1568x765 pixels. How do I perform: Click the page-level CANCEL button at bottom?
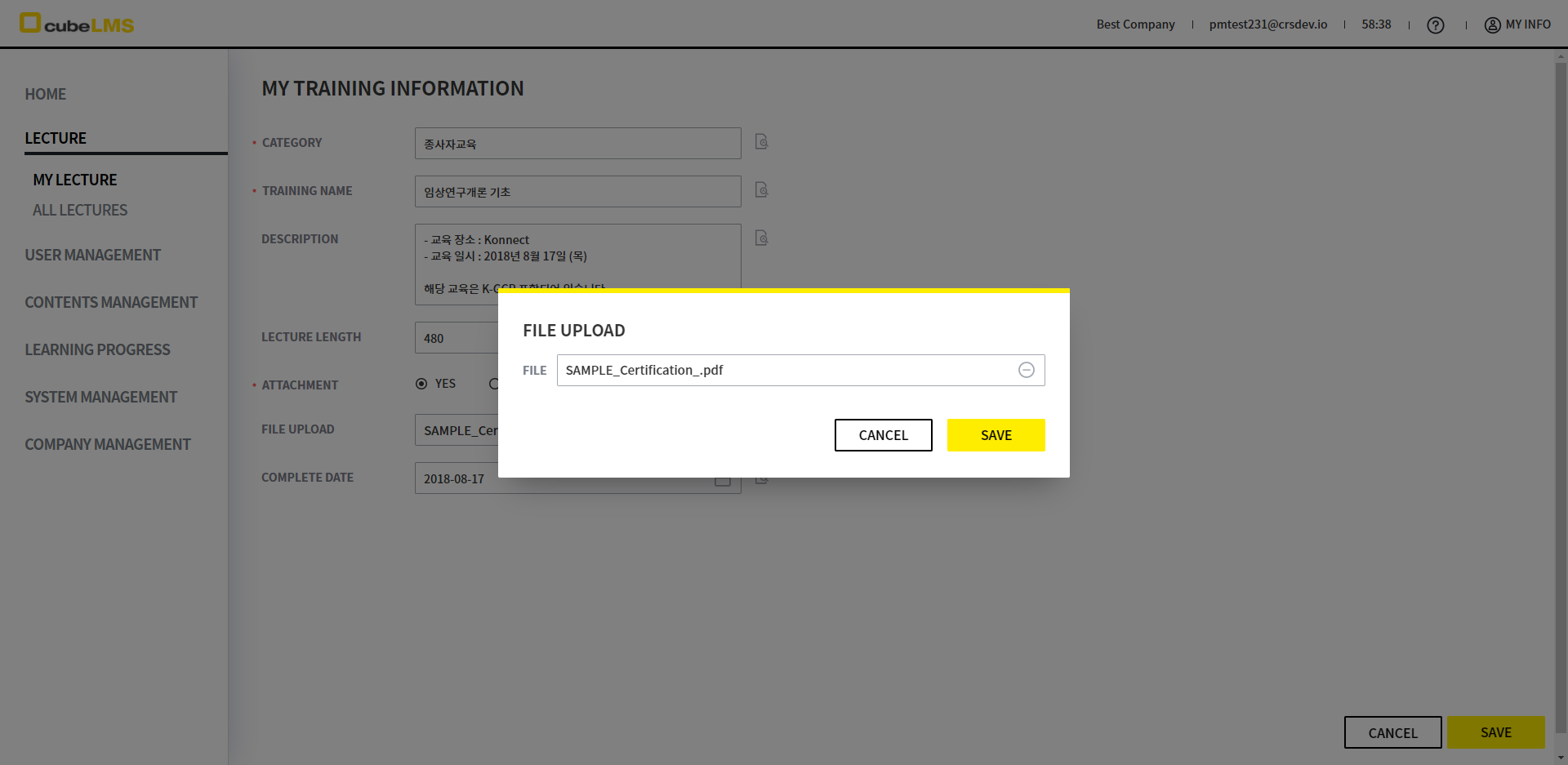[x=1392, y=732]
